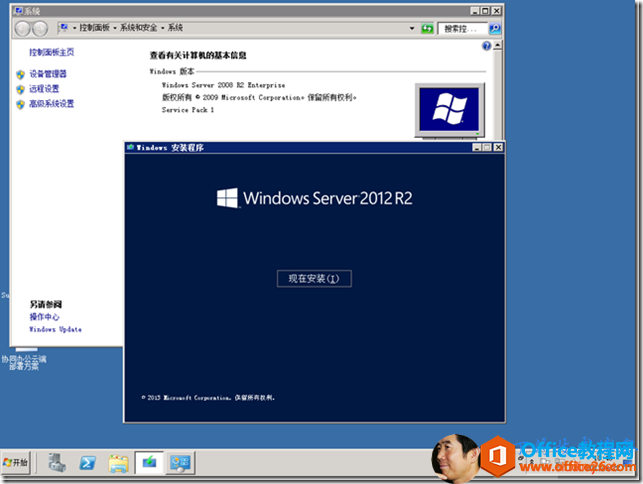Click the 系统 window title bar icon
Image resolution: width=643 pixels, height=484 pixels.
18,11
